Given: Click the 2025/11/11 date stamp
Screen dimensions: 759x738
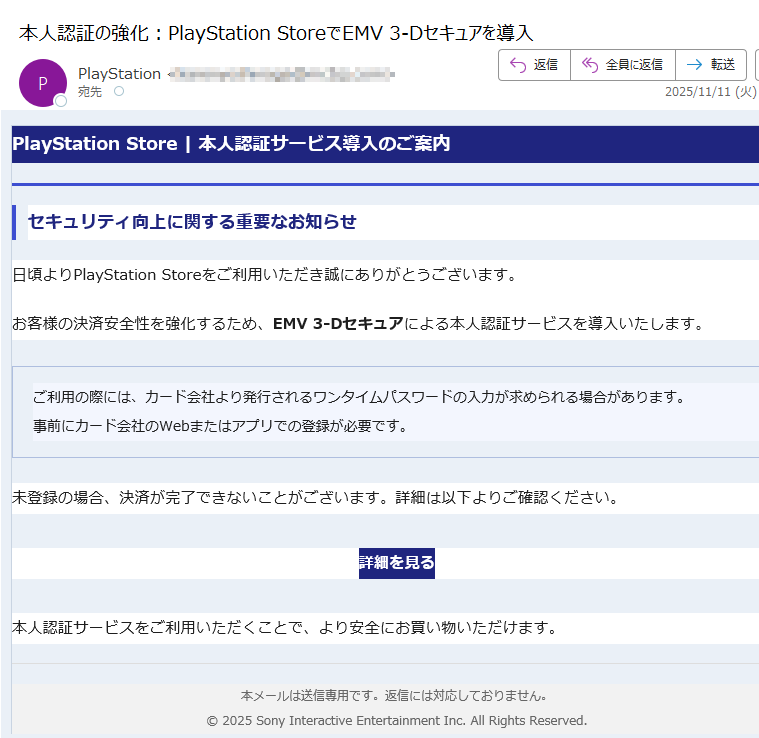Looking at the screenshot, I should coord(710,91).
